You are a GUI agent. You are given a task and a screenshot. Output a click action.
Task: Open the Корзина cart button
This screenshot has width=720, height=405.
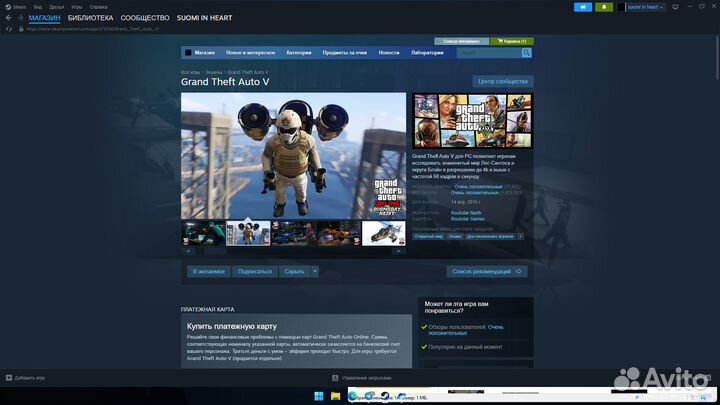click(512, 41)
